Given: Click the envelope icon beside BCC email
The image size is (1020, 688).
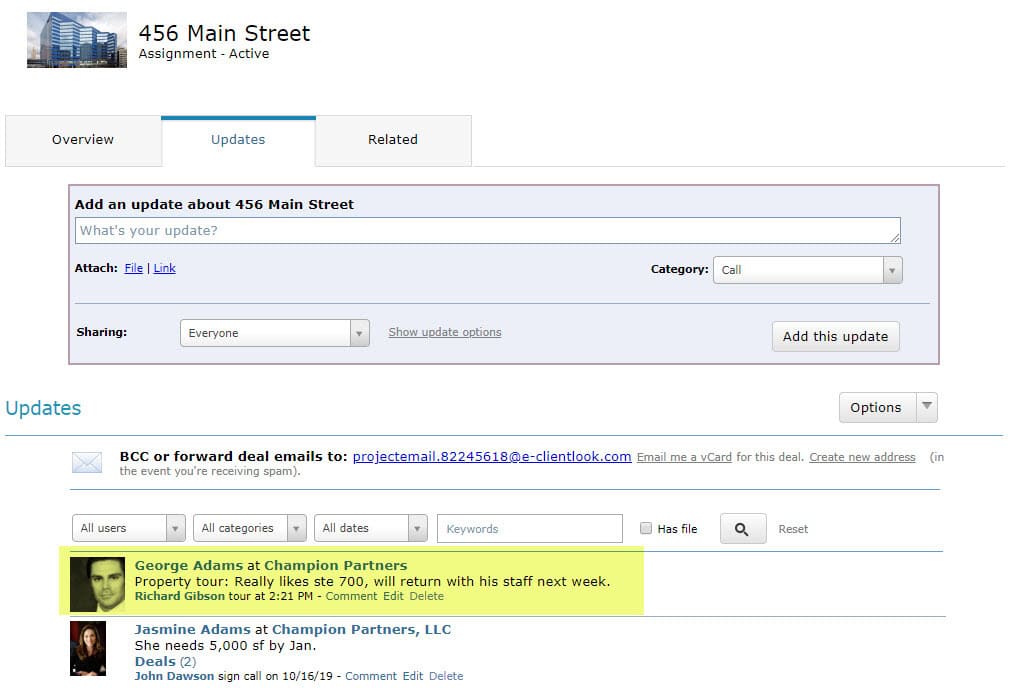Looking at the screenshot, I should coord(87,462).
